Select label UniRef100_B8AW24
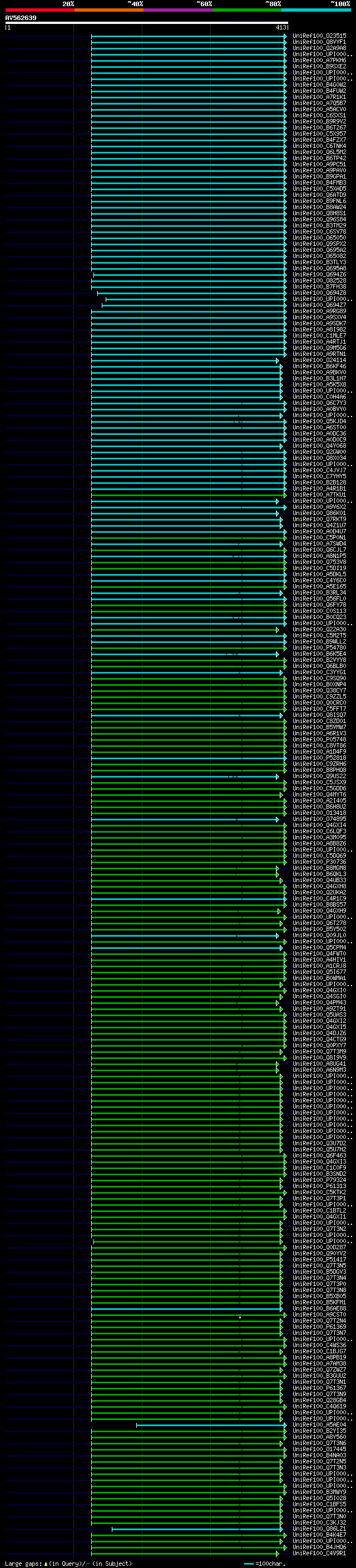356x1568 pixels. (x=319, y=207)
